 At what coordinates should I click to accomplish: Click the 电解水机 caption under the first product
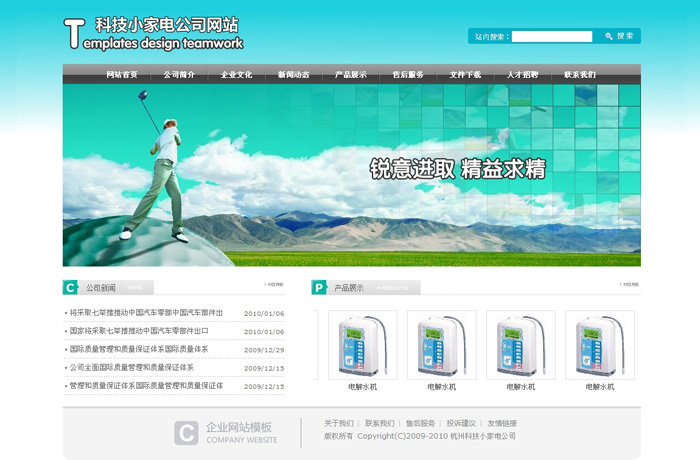(x=362, y=387)
